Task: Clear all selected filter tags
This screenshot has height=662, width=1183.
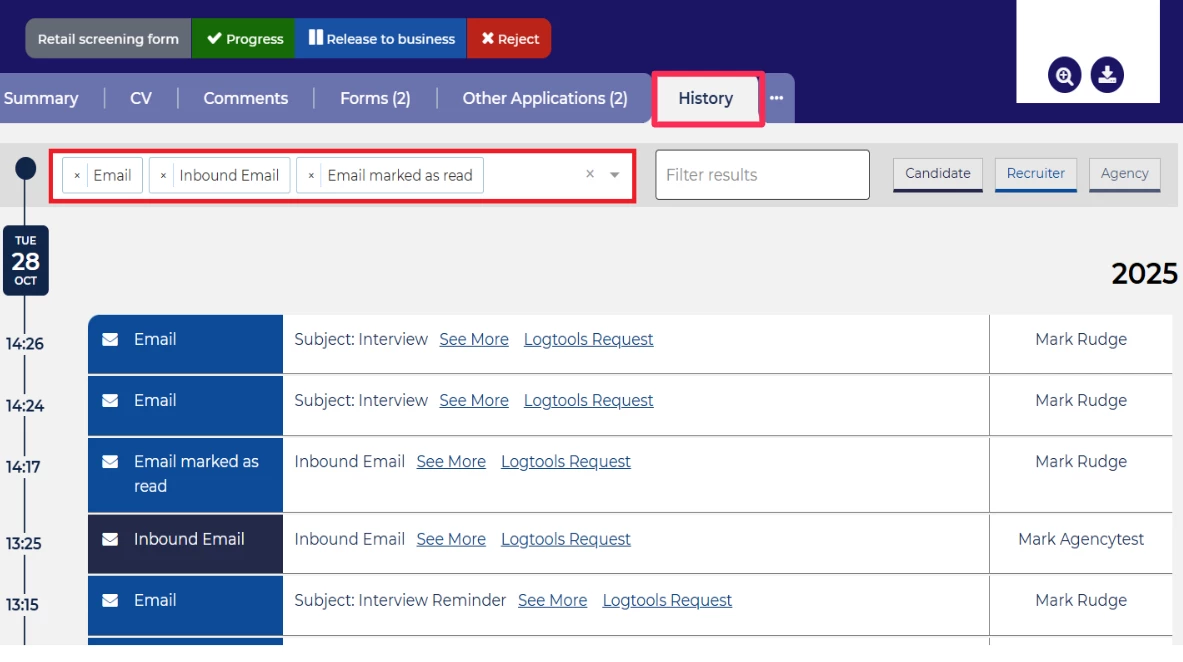Action: pyautogui.click(x=590, y=174)
